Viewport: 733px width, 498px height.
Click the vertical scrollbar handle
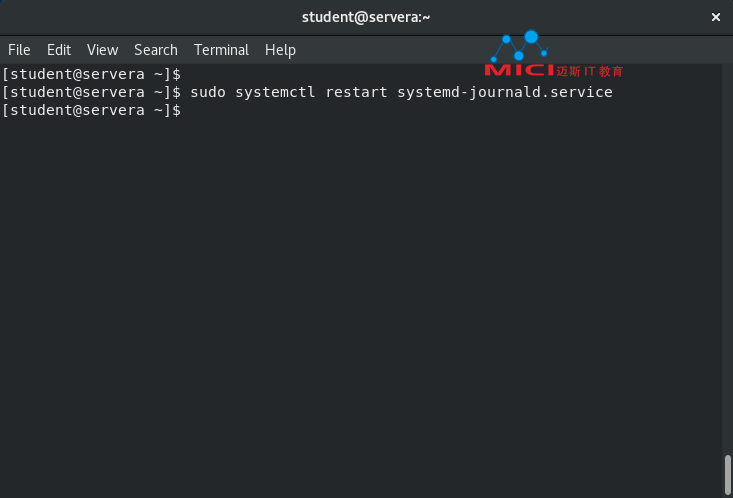coord(727,474)
